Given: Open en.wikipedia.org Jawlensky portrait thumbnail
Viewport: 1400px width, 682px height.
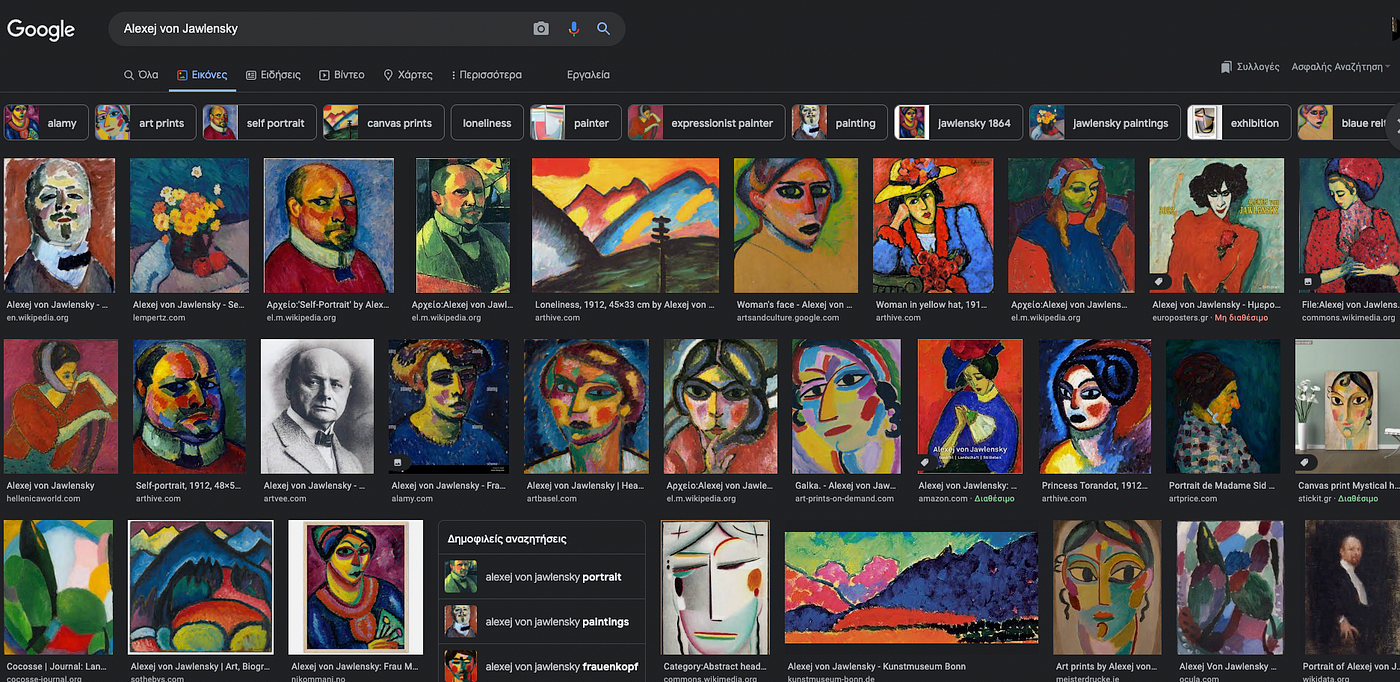Looking at the screenshot, I should coord(59,225).
